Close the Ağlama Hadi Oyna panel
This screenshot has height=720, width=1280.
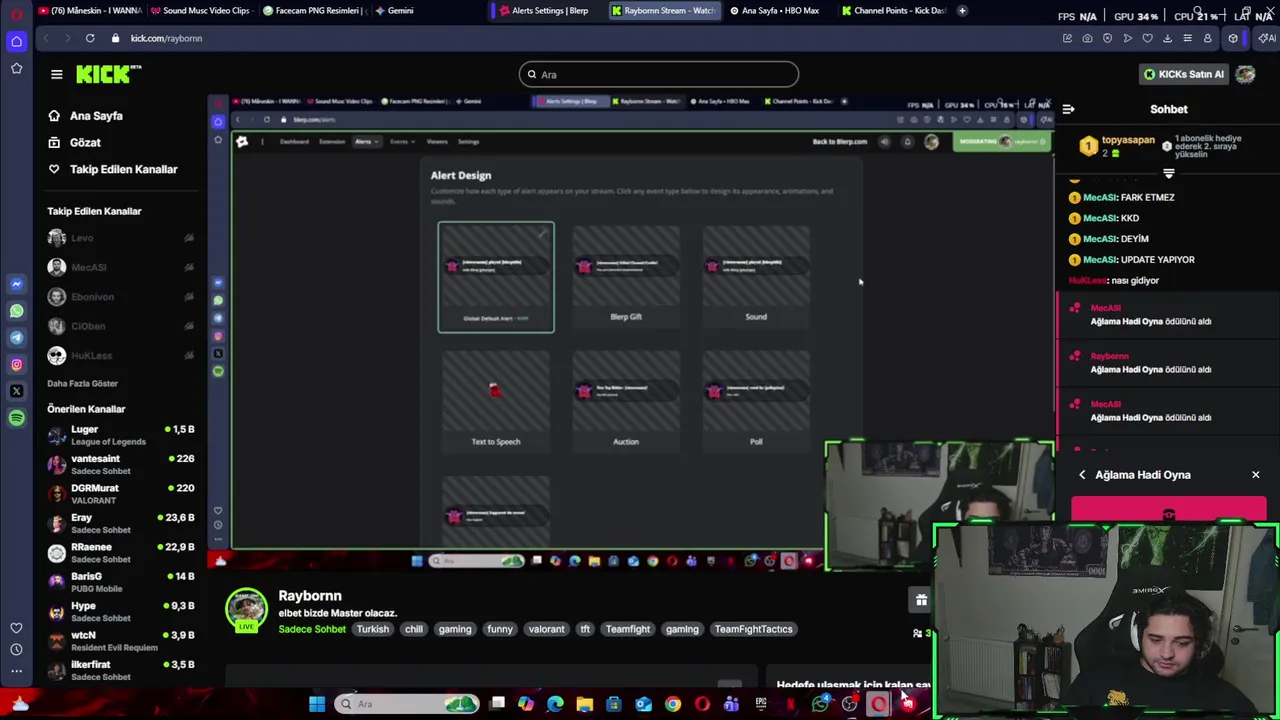pos(1256,475)
